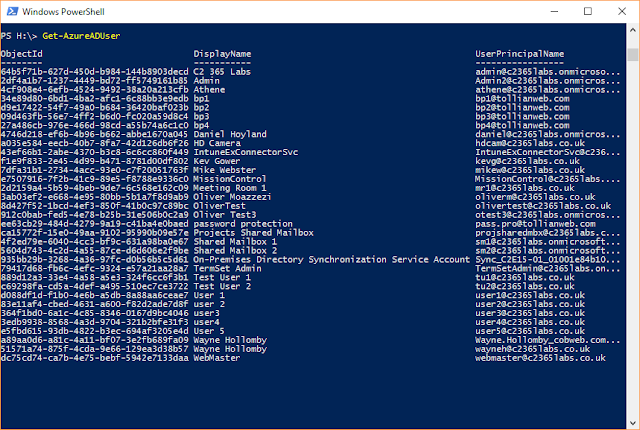Screen dimensions: 640x430
Task: Click display name 'User 1'
Action: 209,295
